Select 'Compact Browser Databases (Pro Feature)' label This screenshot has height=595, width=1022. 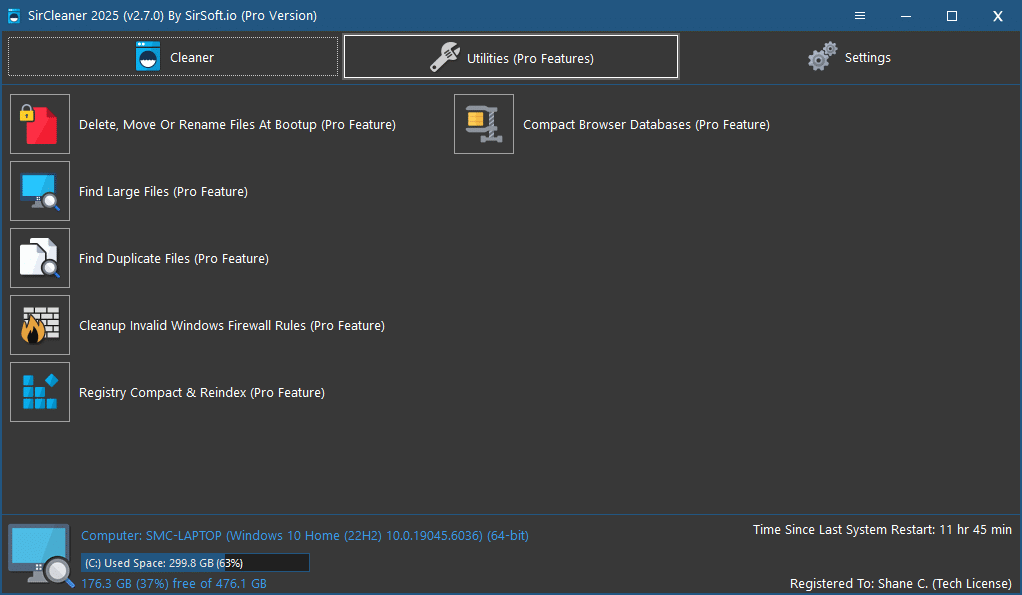(647, 124)
